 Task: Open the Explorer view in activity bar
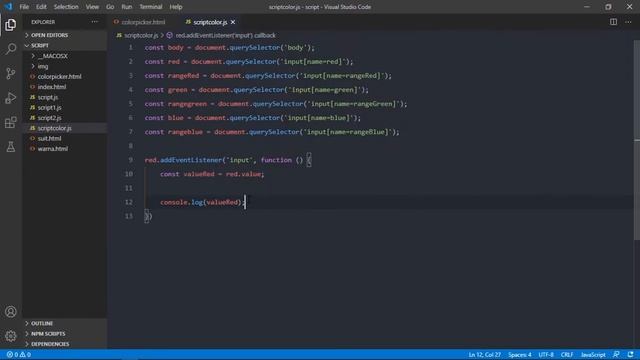click(x=11, y=25)
